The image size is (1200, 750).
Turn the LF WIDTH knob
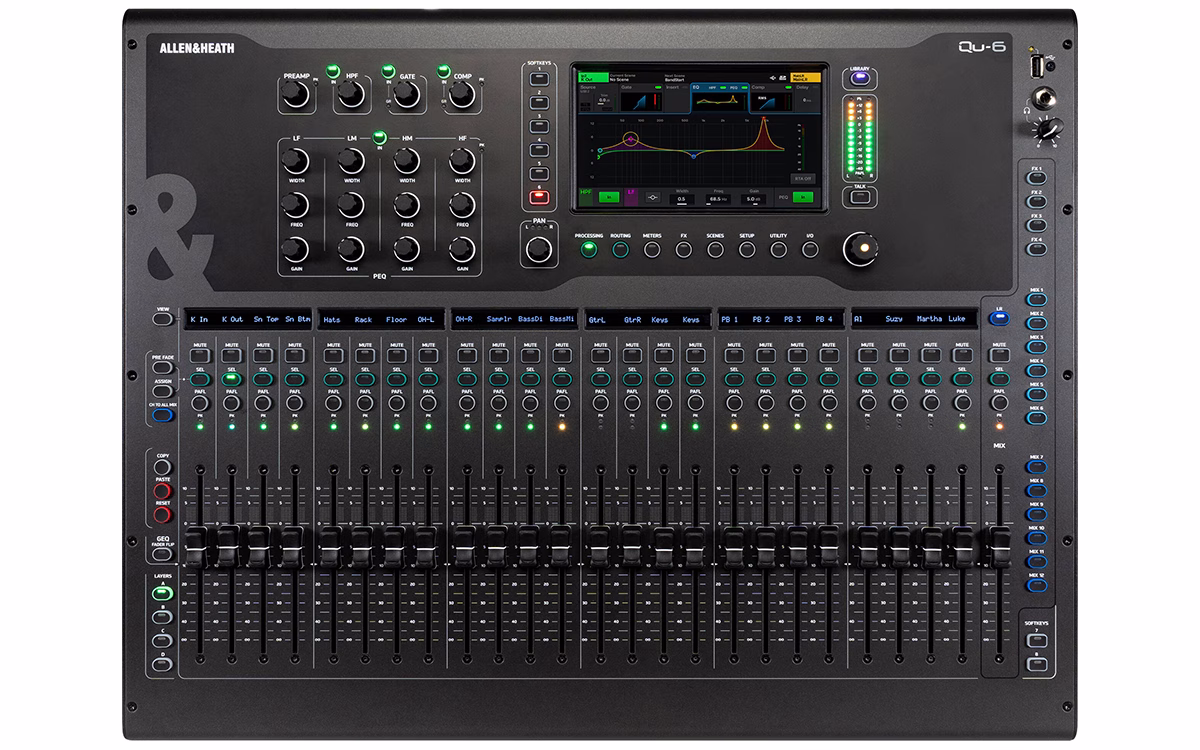pyautogui.click(x=295, y=160)
